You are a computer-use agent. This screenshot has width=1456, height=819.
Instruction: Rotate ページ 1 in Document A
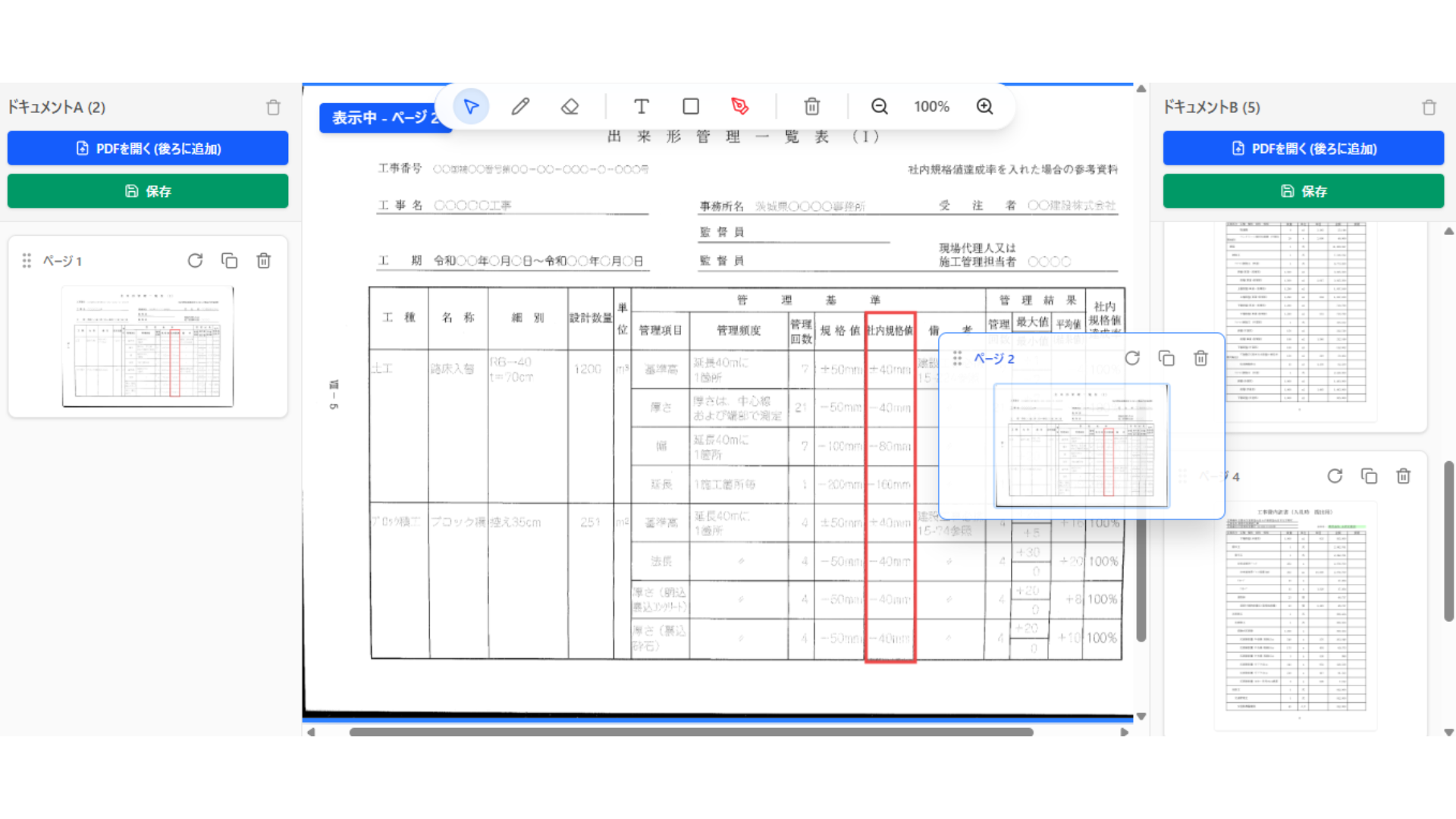pos(196,261)
